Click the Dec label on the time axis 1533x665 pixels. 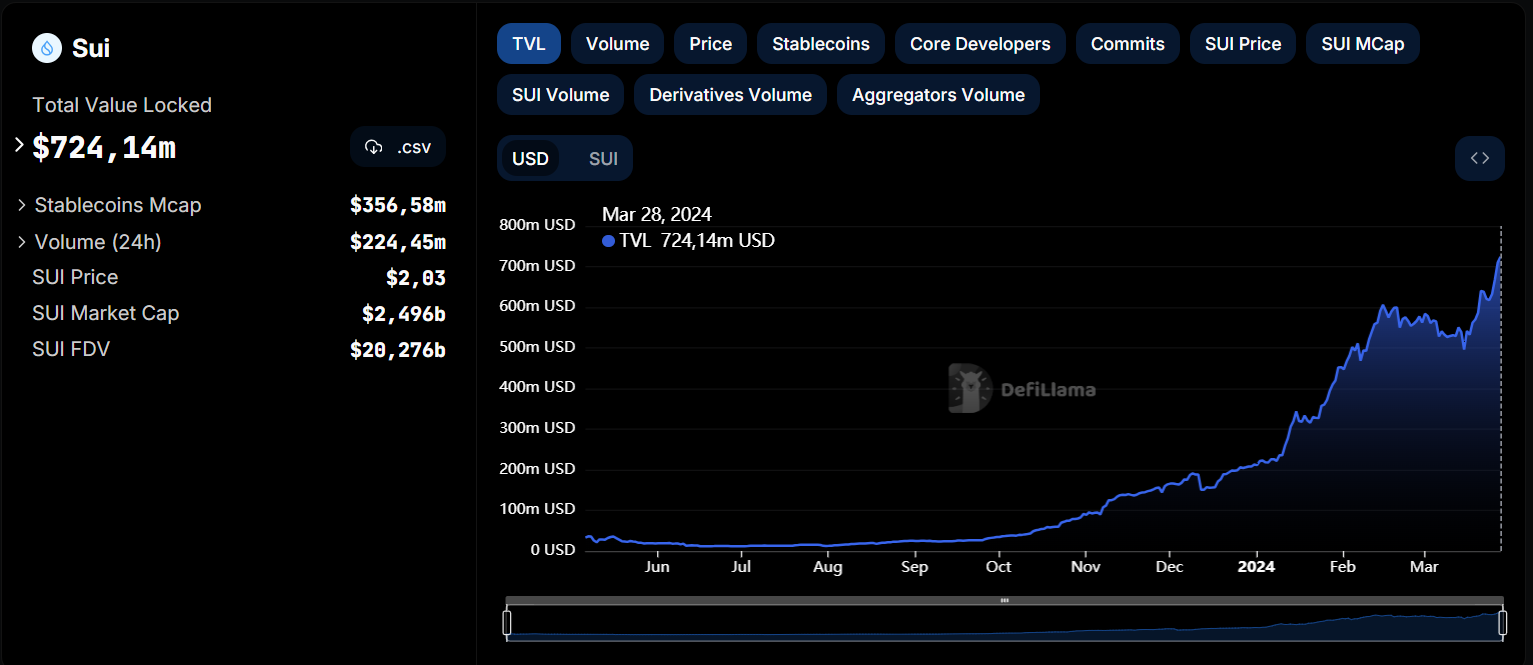coord(1169,567)
